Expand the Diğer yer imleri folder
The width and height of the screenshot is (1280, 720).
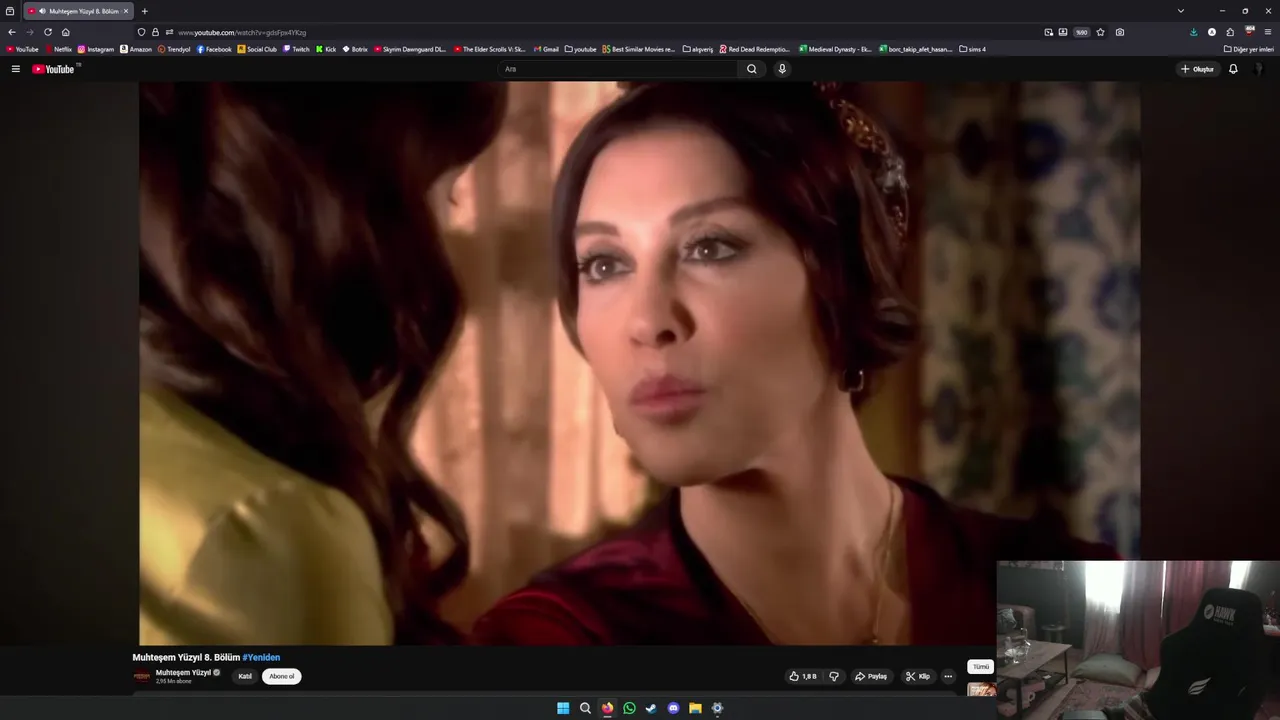click(x=1249, y=49)
